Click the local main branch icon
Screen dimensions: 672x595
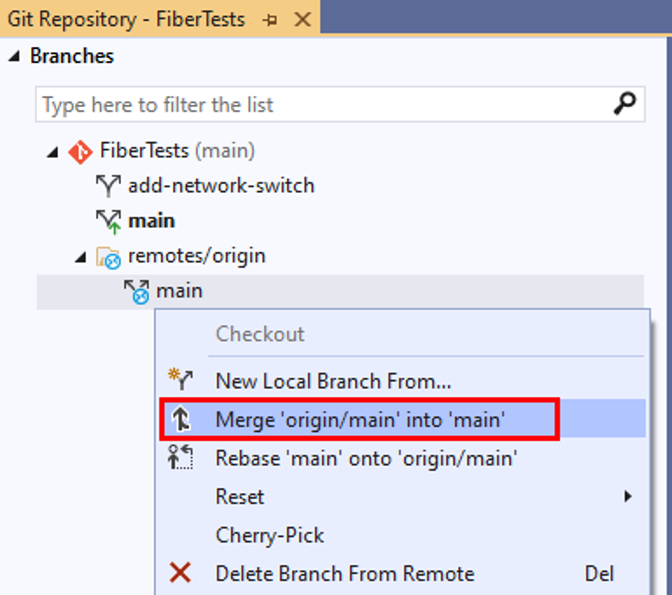(108, 221)
